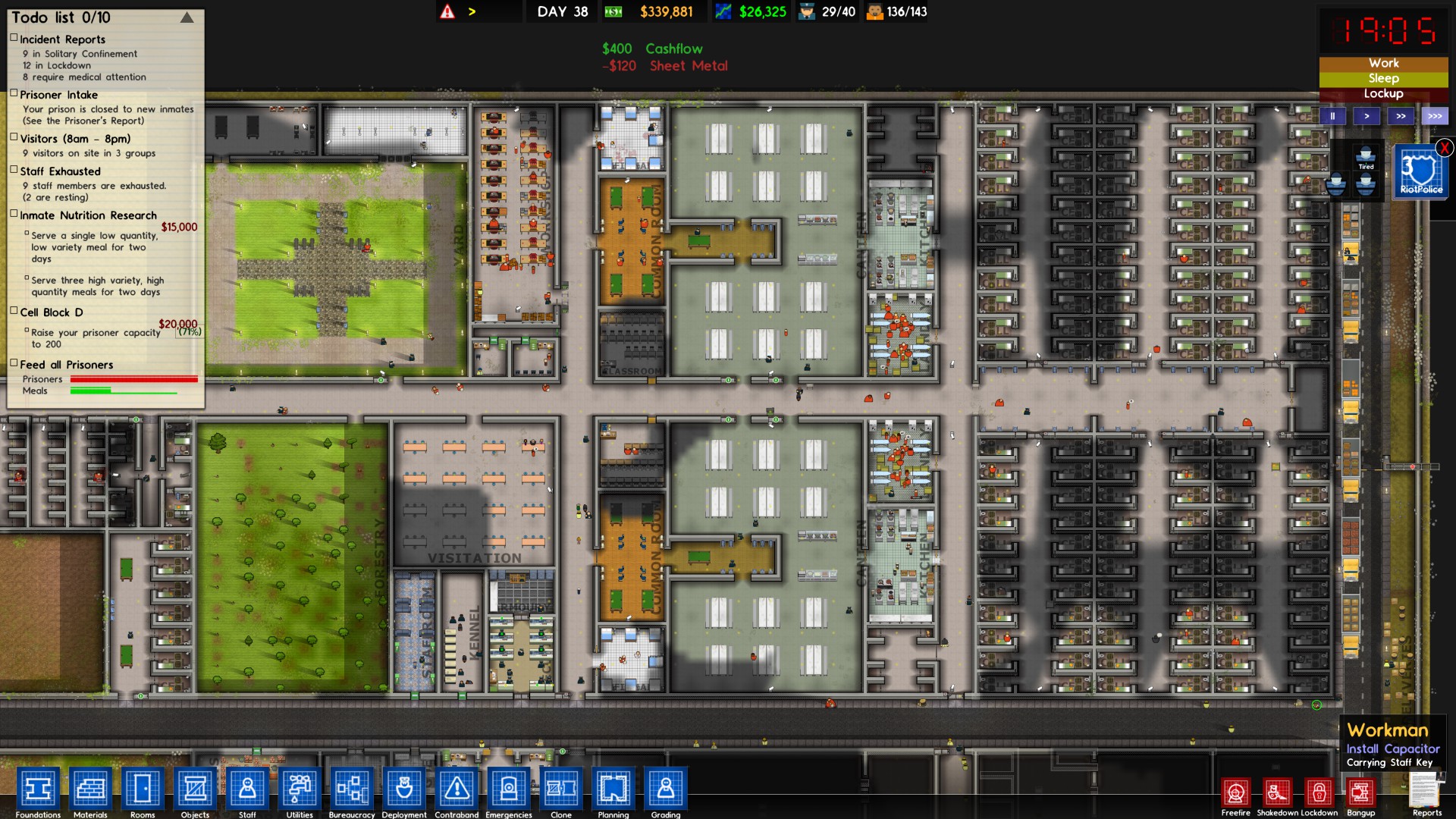Image resolution: width=1456 pixels, height=819 pixels.
Task: Click the $20,000 grant reward amount
Action: tap(177, 324)
